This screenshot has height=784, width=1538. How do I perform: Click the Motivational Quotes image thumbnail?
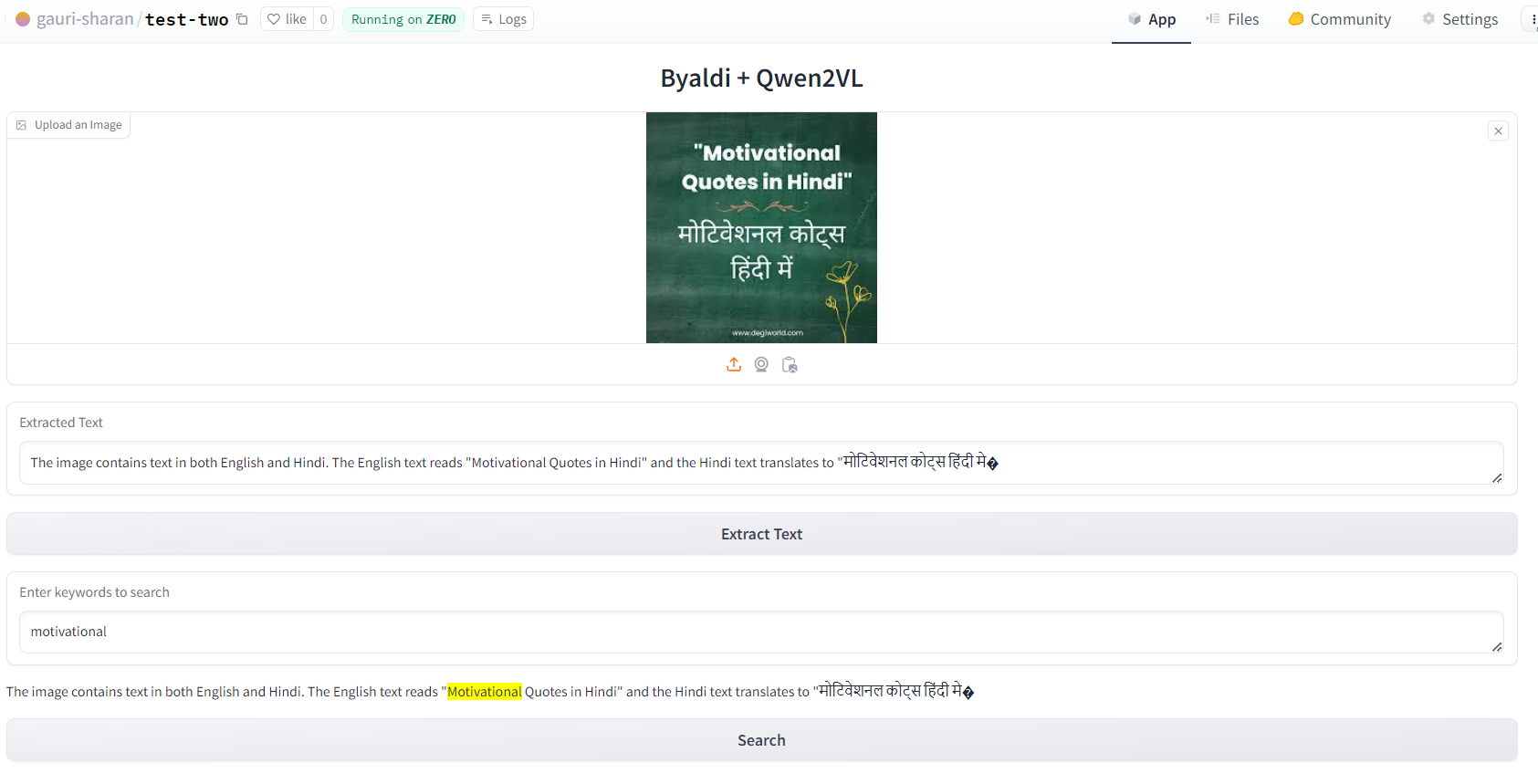click(761, 227)
